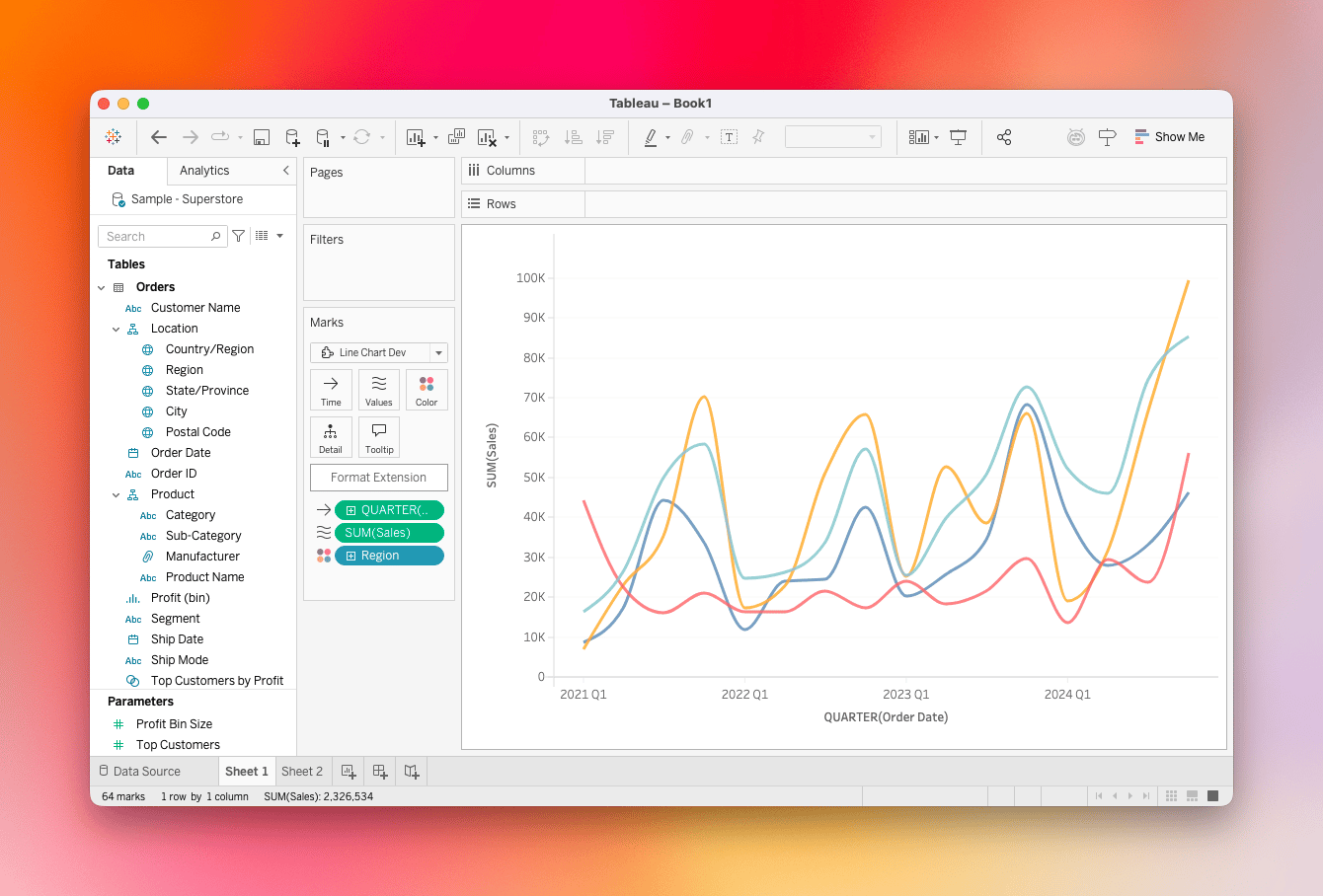Click the Duplicate sheet icon
This screenshot has width=1323, height=896.
click(456, 137)
